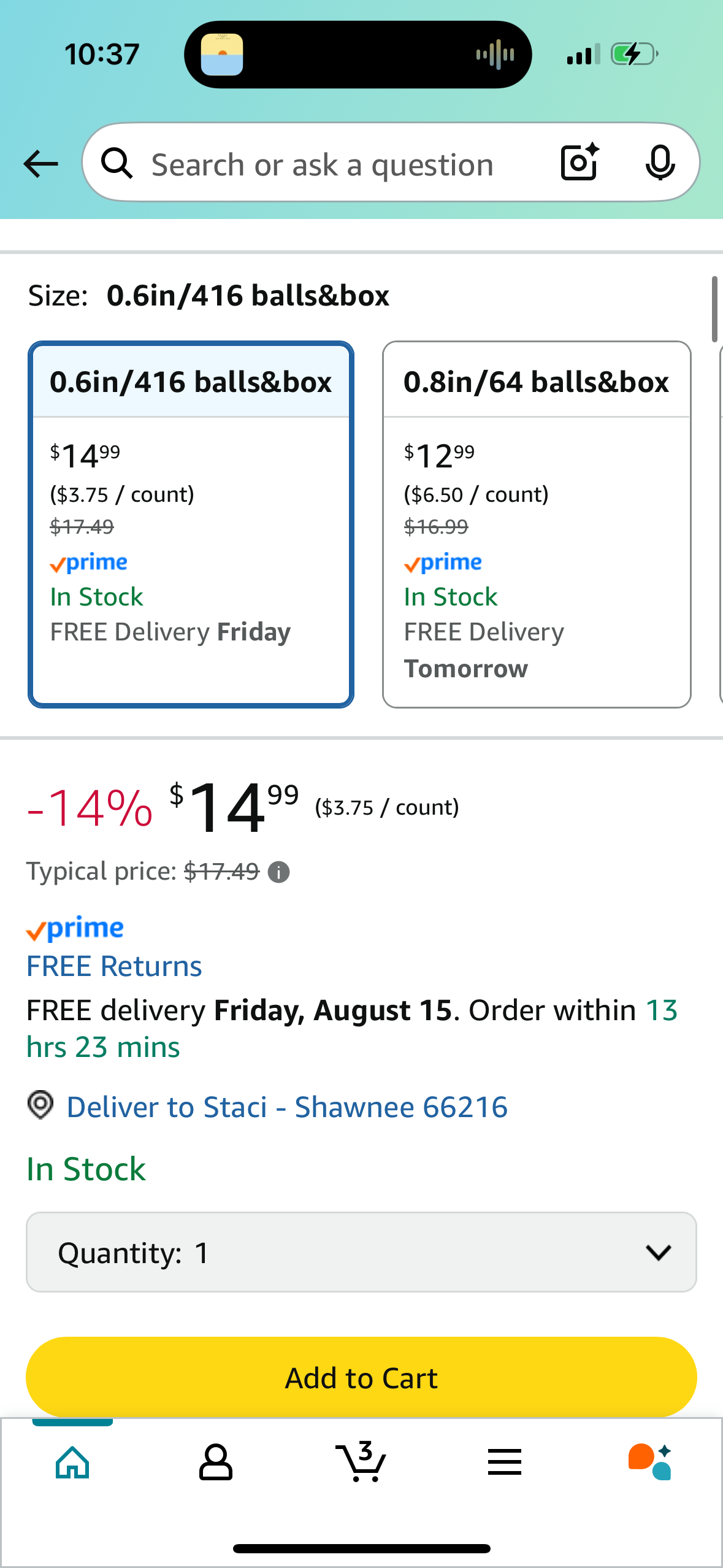The image size is (723, 1568).
Task: Open the hamburger menu icon
Action: point(505,1462)
